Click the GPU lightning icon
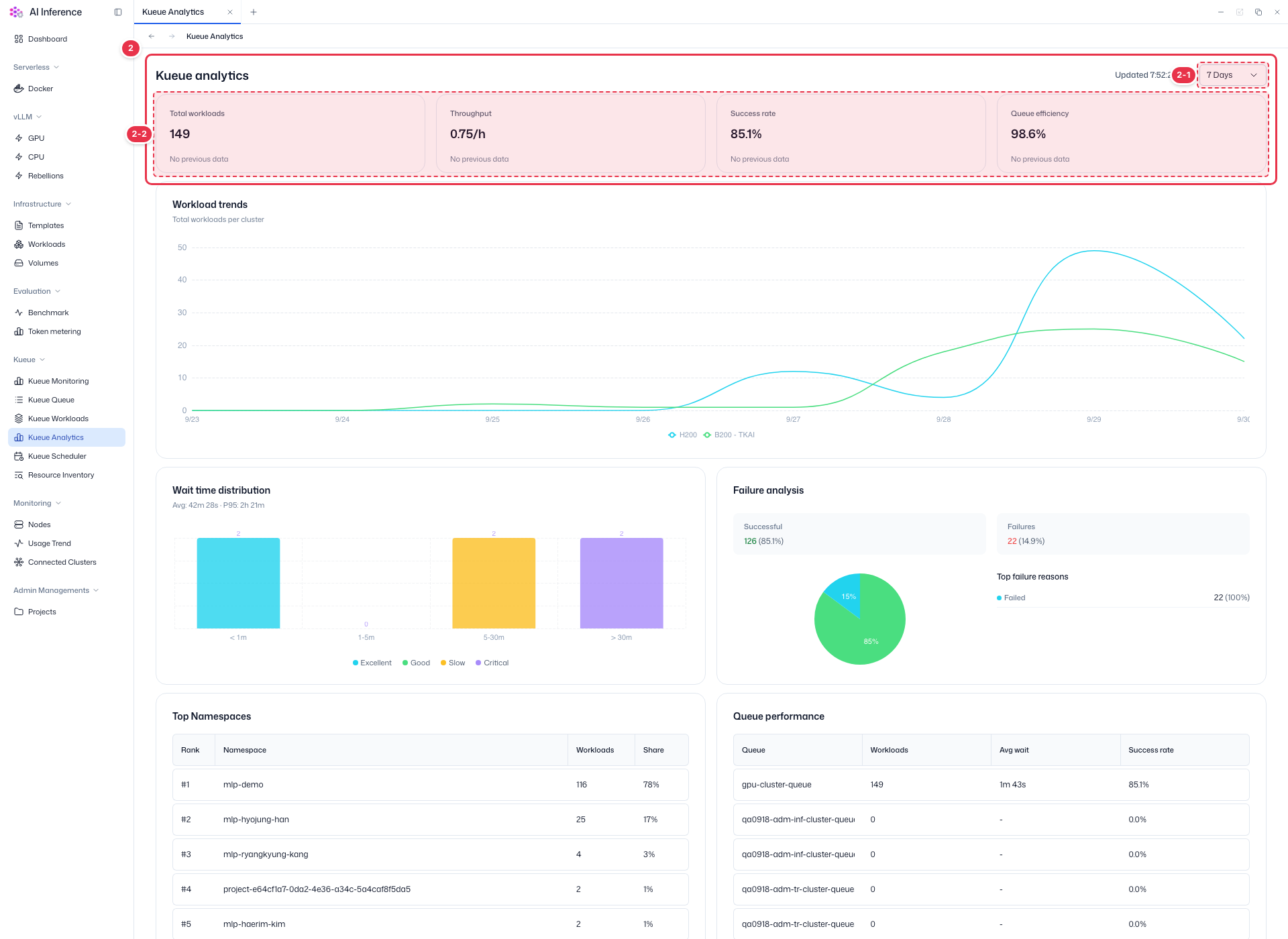Image resolution: width=1288 pixels, height=939 pixels. click(19, 138)
